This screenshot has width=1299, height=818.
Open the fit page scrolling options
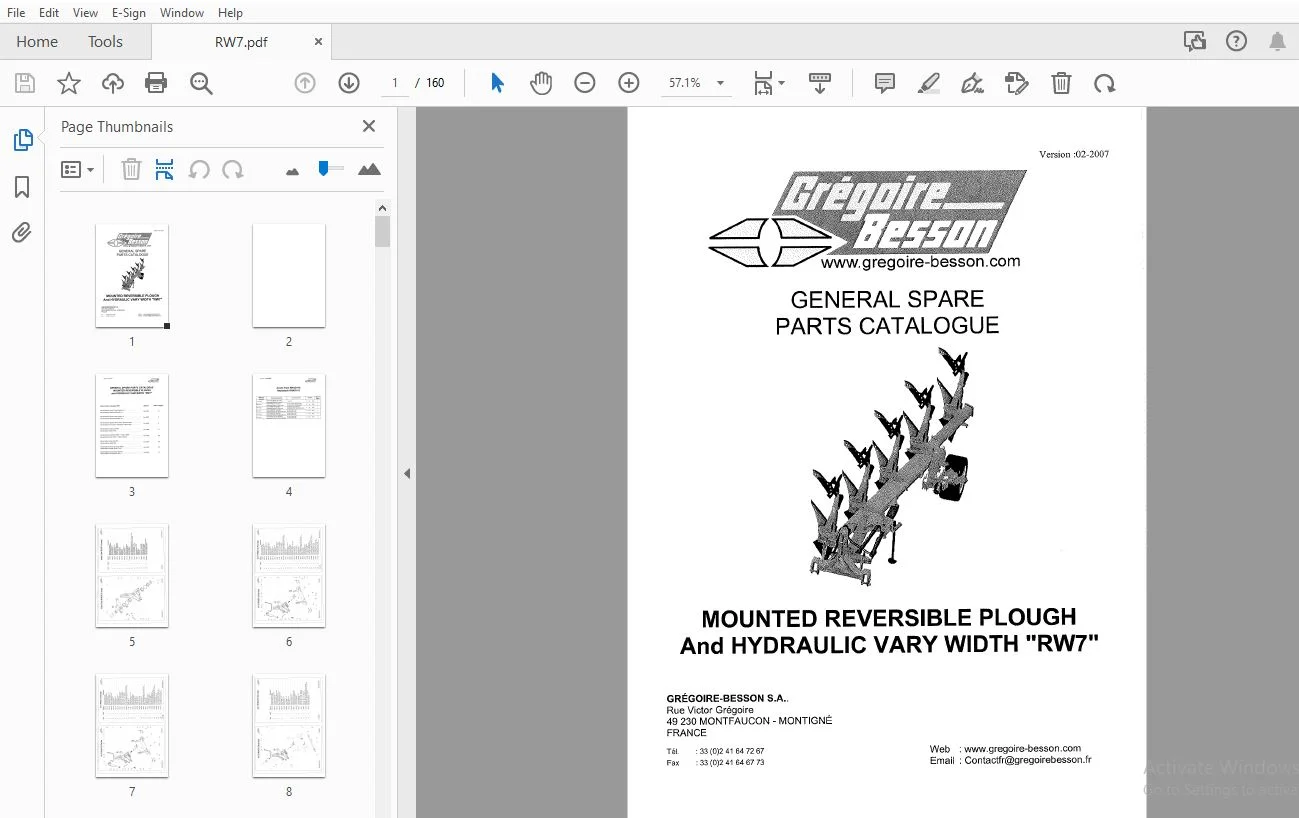[768, 83]
